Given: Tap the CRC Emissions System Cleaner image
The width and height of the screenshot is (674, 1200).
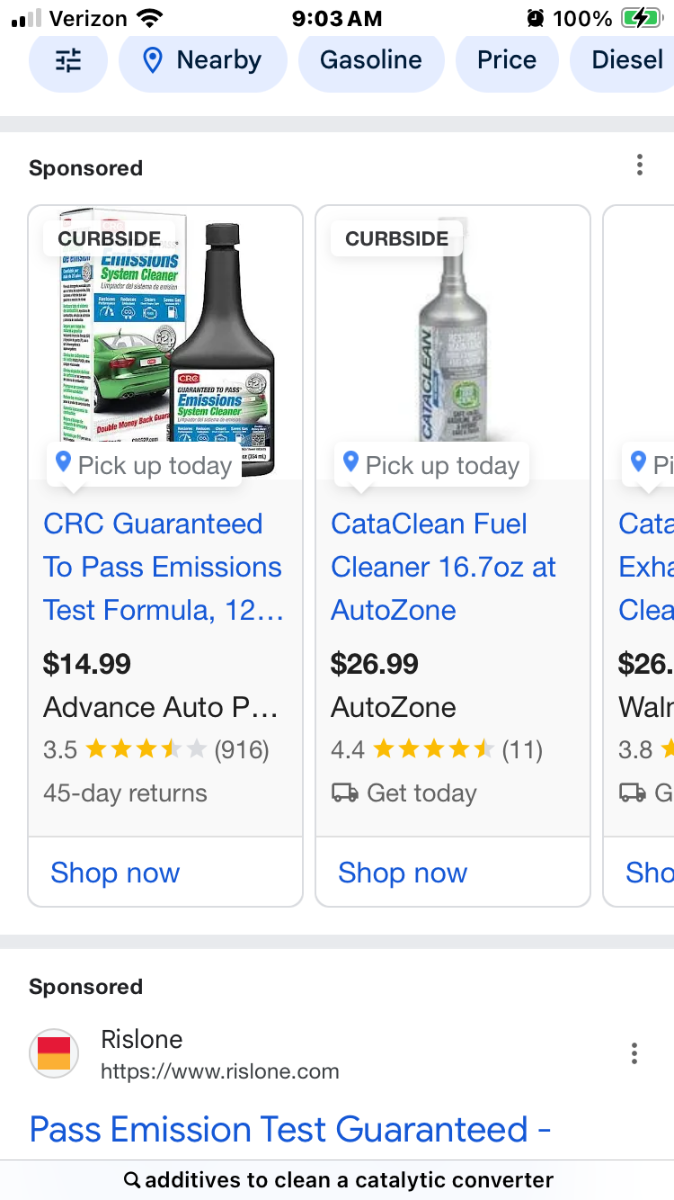Looking at the screenshot, I should tap(165, 330).
